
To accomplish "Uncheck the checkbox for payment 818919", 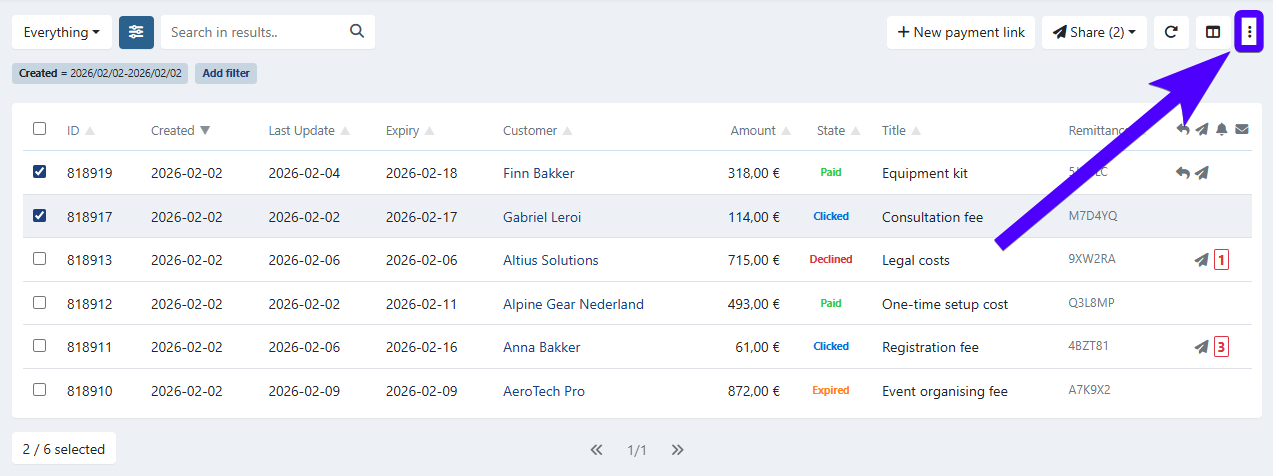I will (39, 172).
